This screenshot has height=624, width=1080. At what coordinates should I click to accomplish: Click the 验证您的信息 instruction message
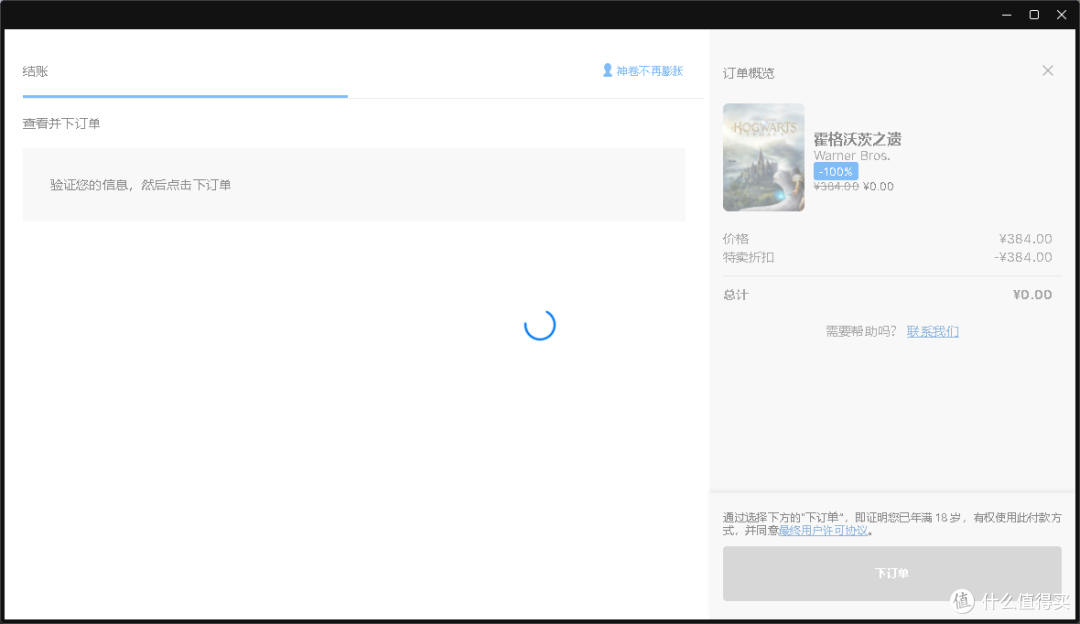[x=141, y=185]
